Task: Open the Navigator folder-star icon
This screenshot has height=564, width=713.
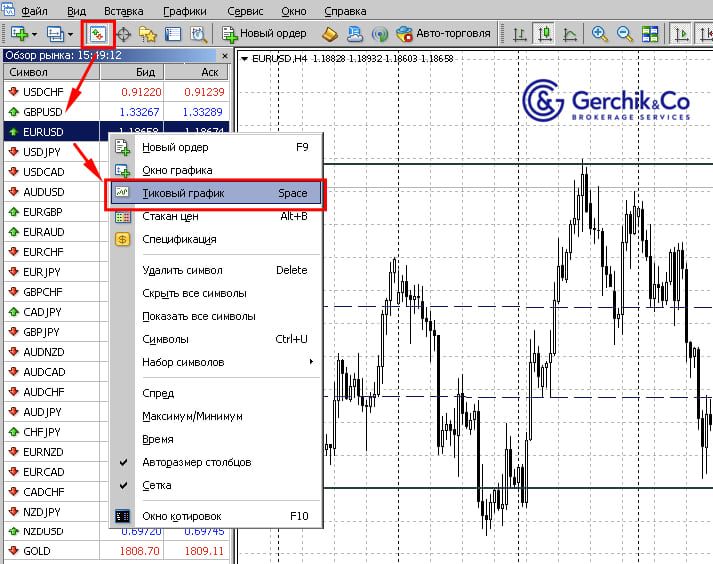Action: coord(148,34)
